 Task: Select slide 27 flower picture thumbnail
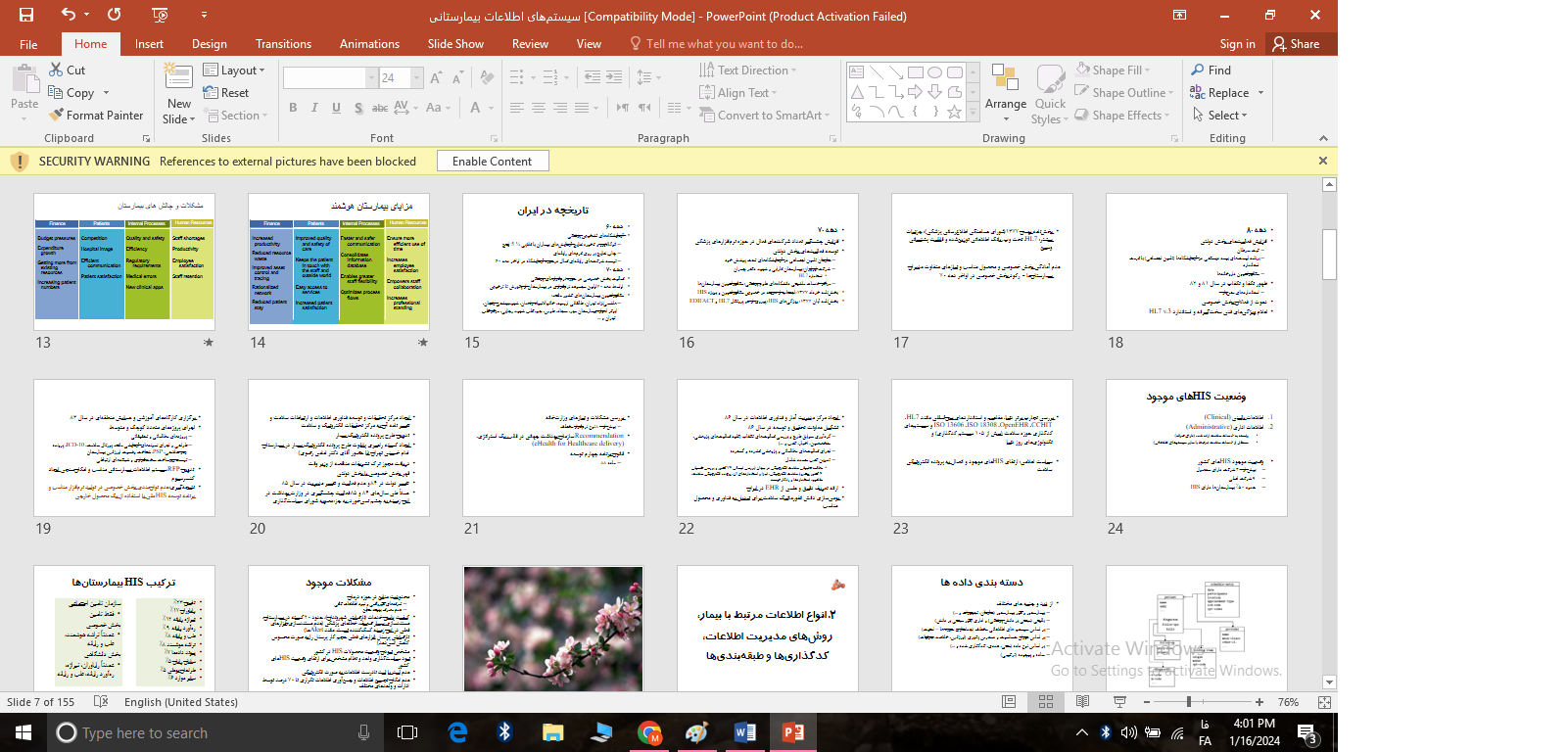coord(553,628)
